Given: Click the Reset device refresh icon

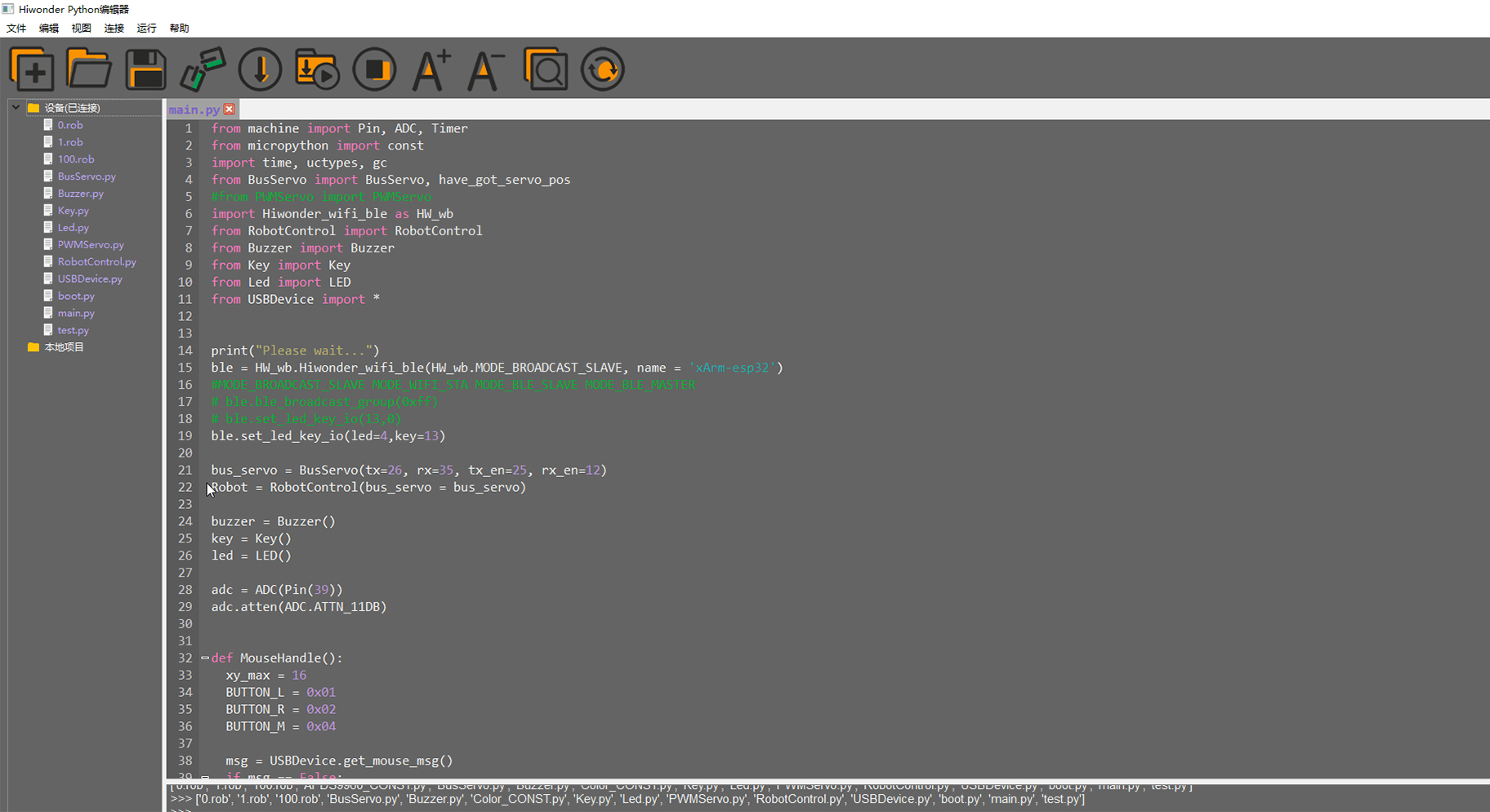Looking at the screenshot, I should pyautogui.click(x=603, y=69).
